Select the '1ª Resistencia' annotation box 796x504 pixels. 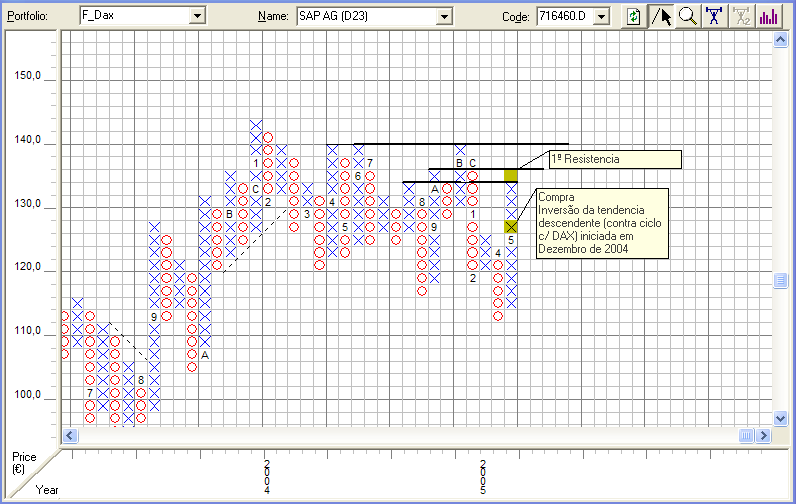(615, 160)
